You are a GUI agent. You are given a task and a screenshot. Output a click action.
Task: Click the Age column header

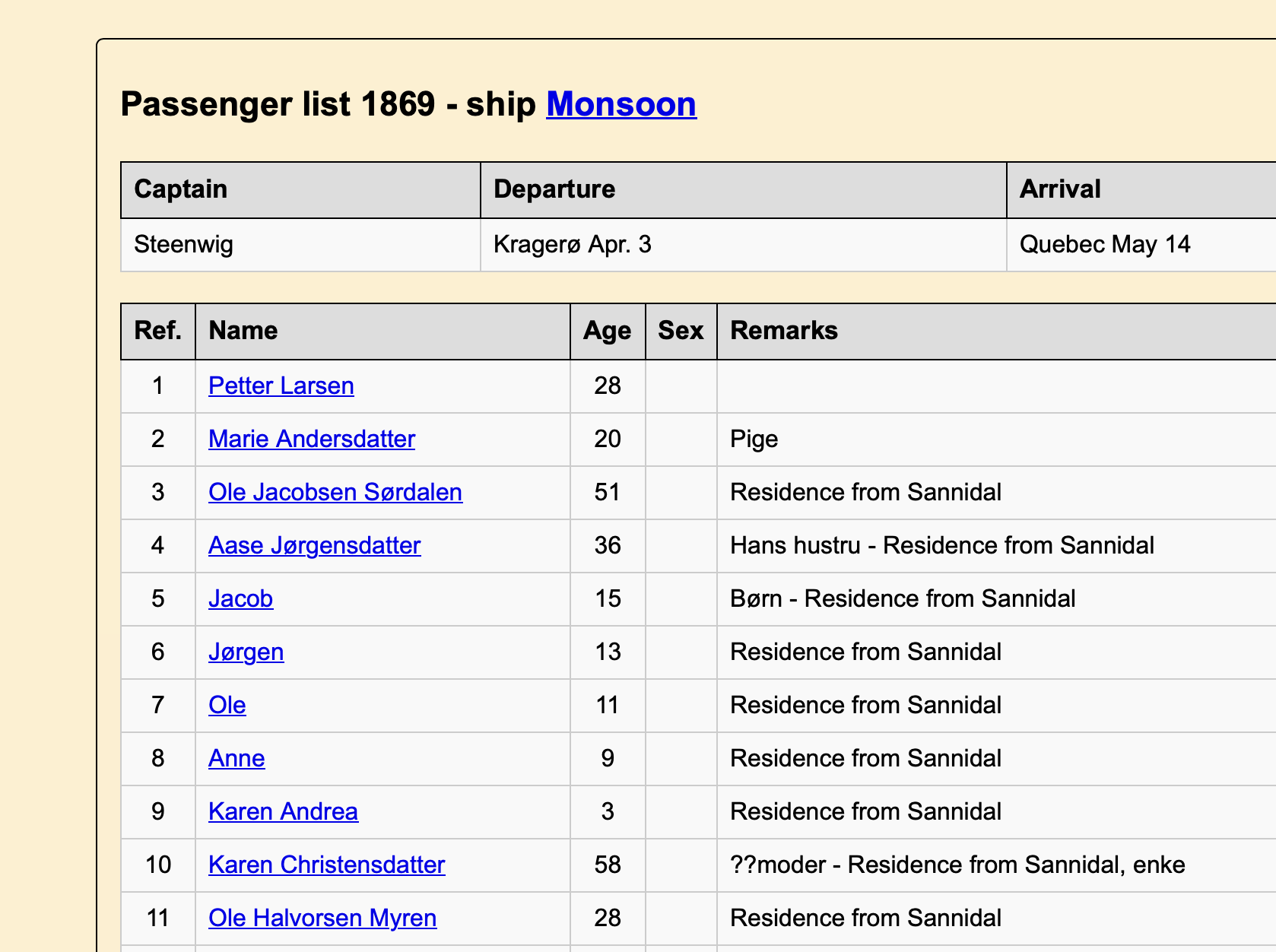coord(606,330)
